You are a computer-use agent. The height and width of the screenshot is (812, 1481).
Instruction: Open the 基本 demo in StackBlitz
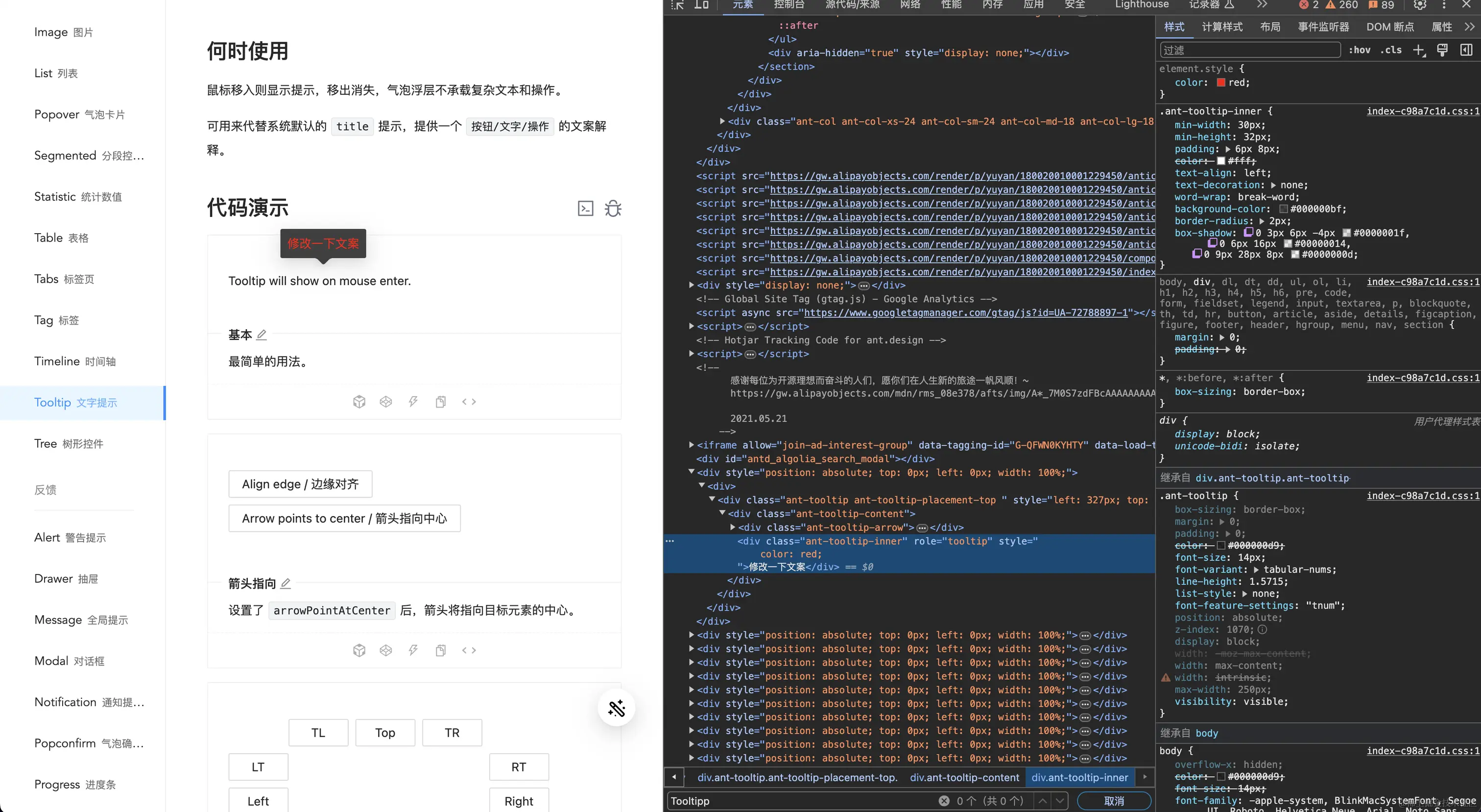pos(413,402)
